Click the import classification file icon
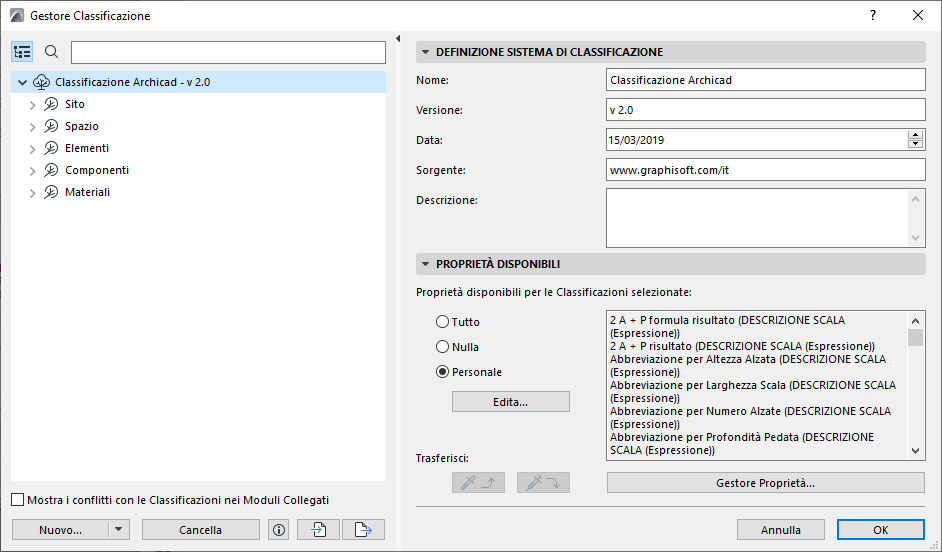Viewport: 942px width, 552px height. click(319, 530)
